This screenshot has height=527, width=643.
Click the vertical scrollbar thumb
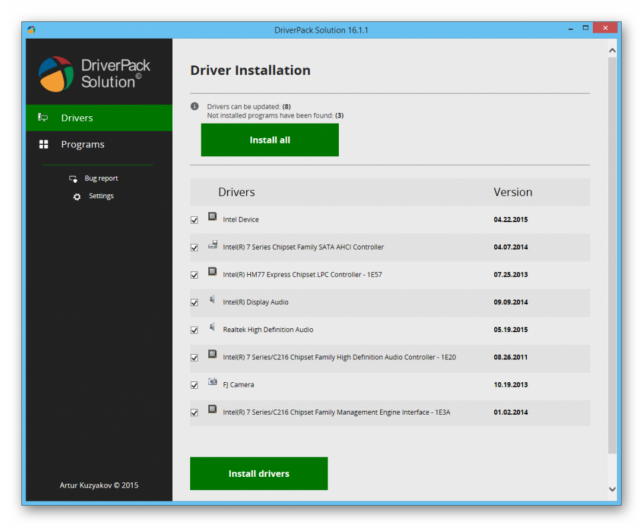[612, 255]
